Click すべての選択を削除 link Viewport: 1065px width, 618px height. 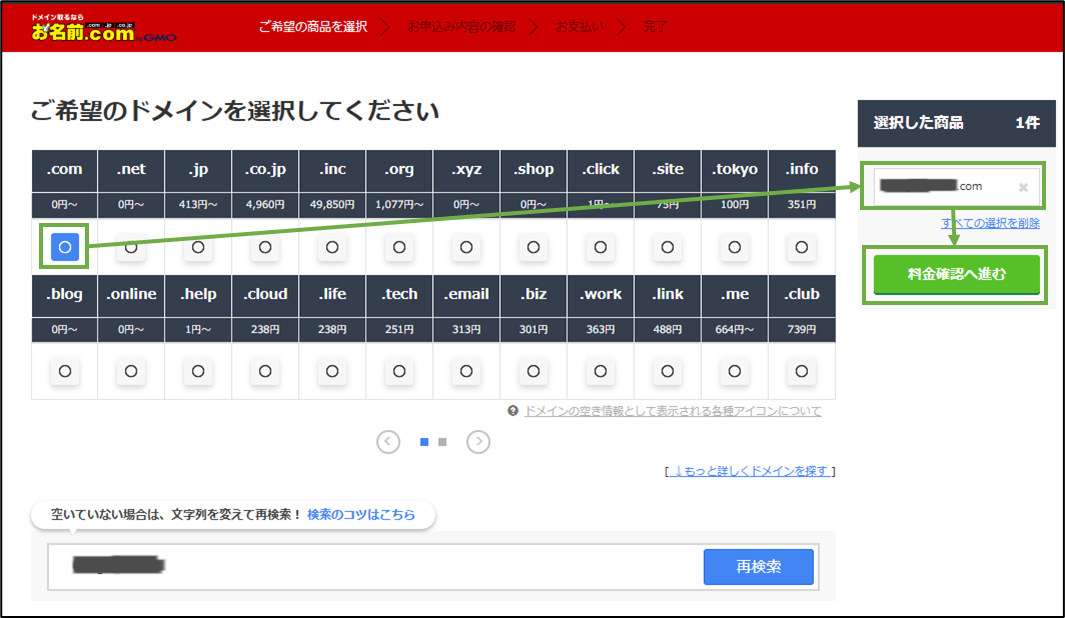click(x=990, y=223)
